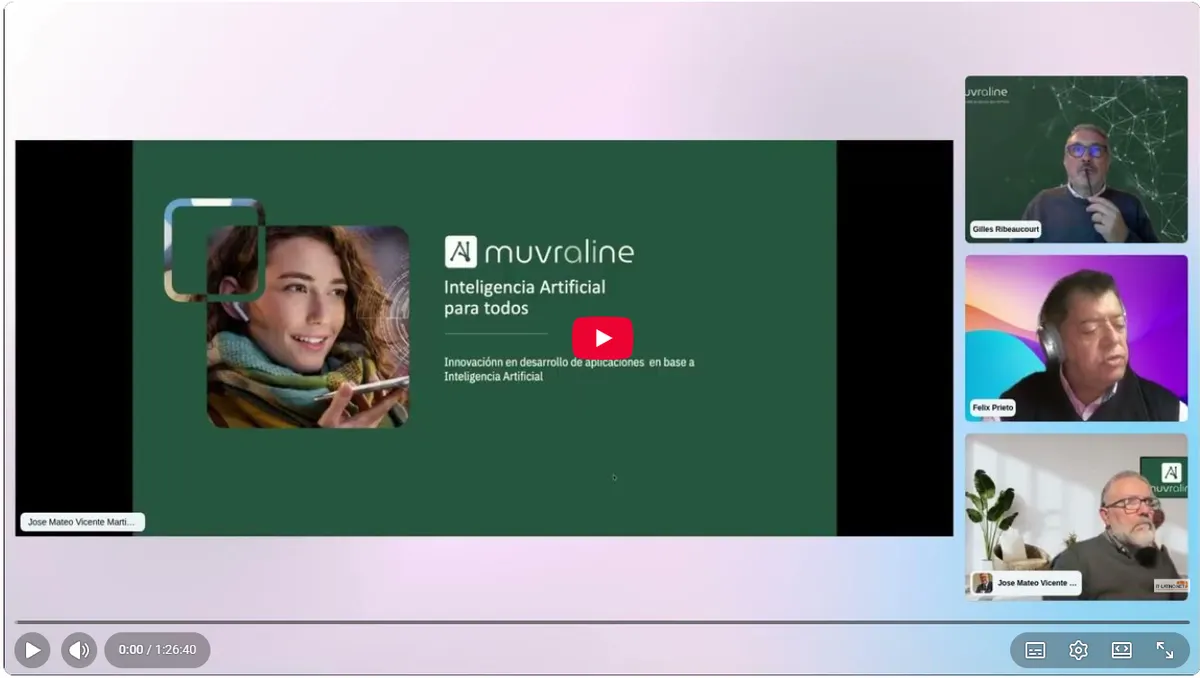This screenshot has width=1200, height=678.
Task: Select Felix Prieto's video thumbnail
Action: point(1076,338)
